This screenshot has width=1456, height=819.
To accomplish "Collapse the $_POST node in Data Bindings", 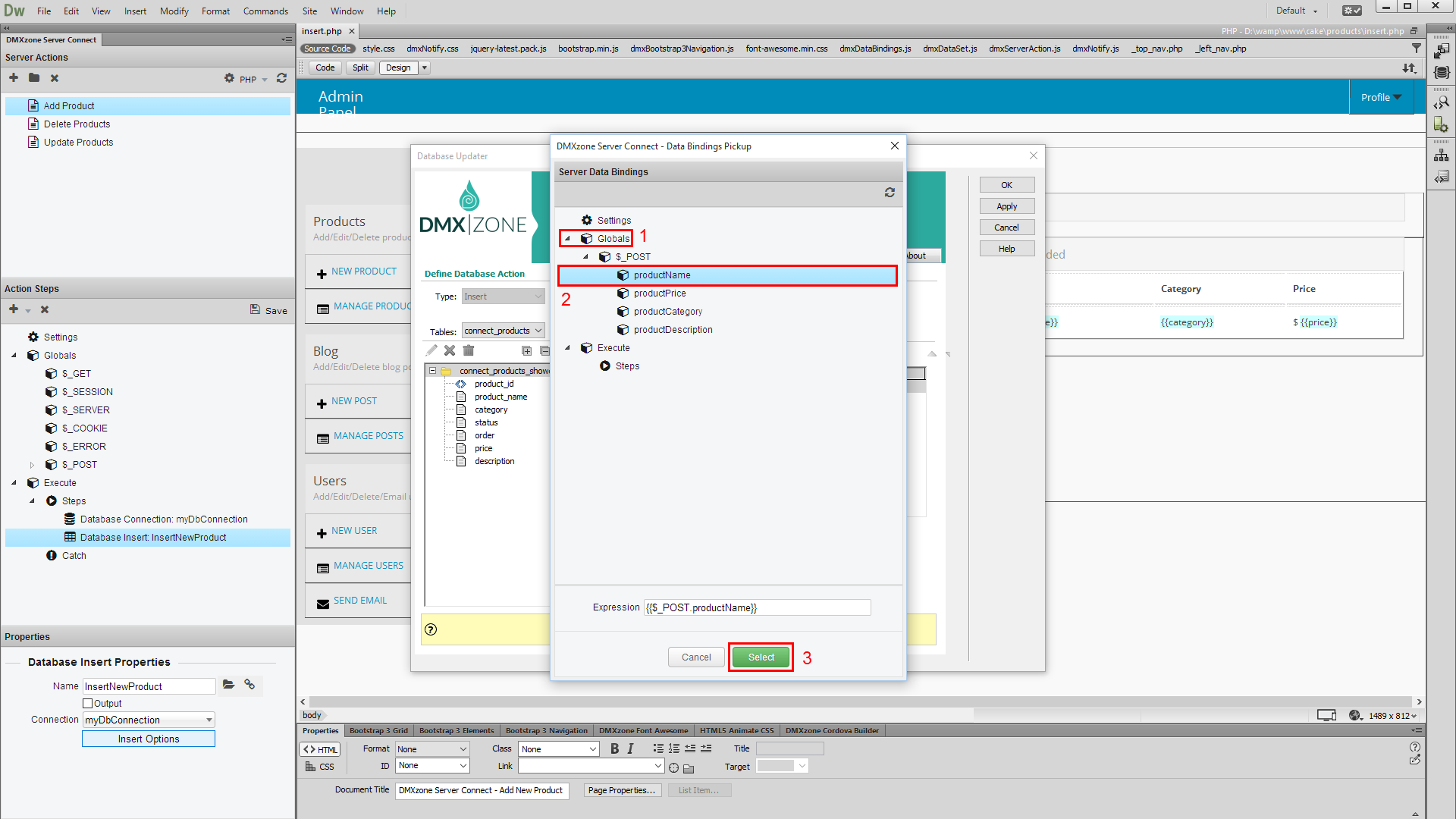I will click(586, 257).
